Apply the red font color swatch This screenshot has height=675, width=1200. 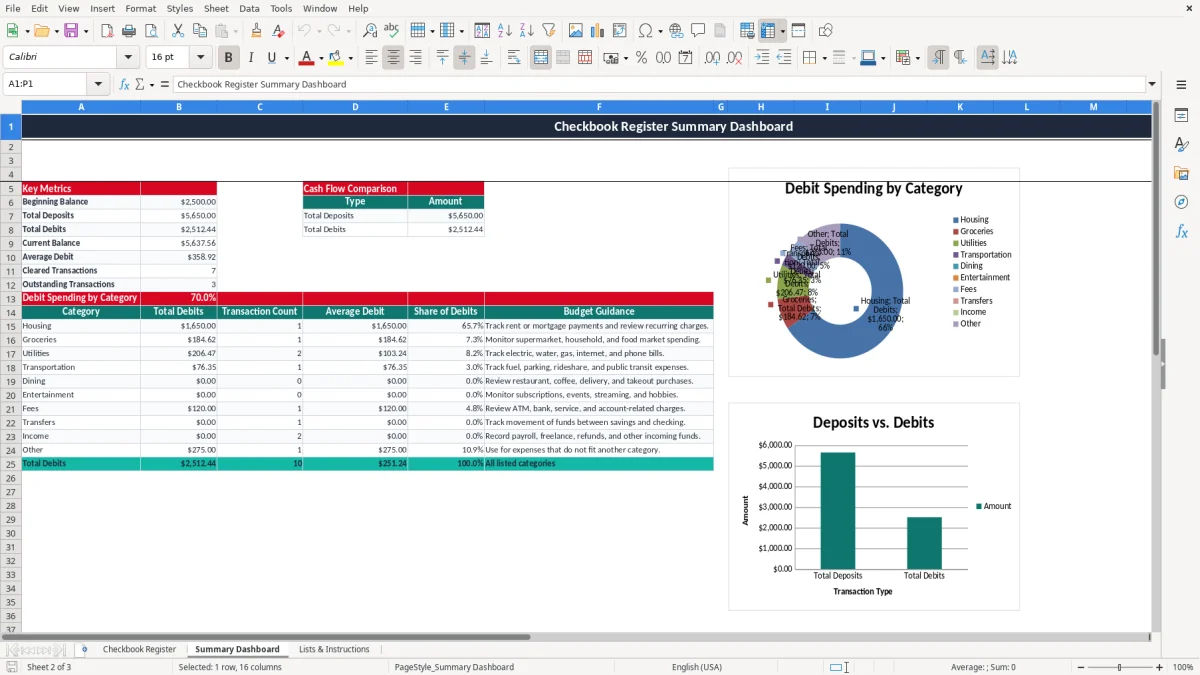point(306,58)
